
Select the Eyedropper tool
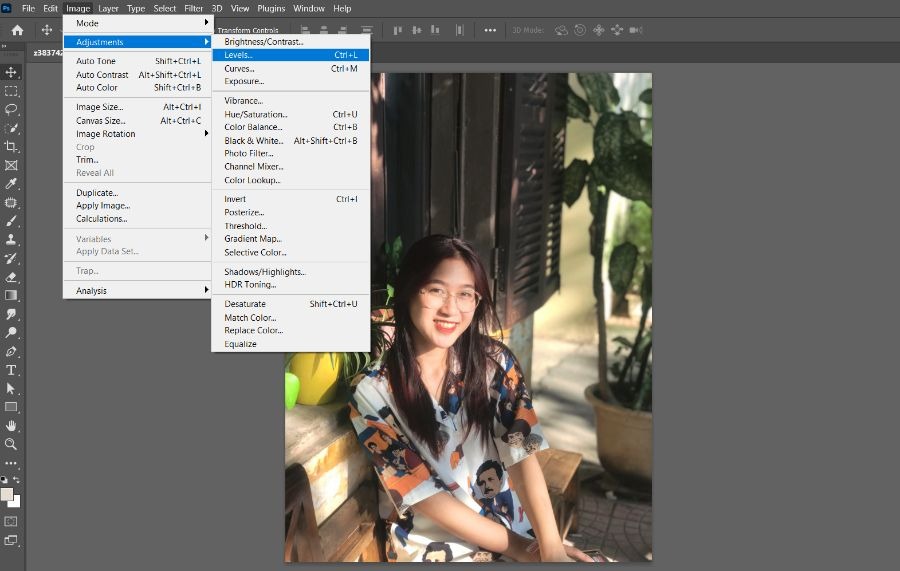(x=11, y=184)
